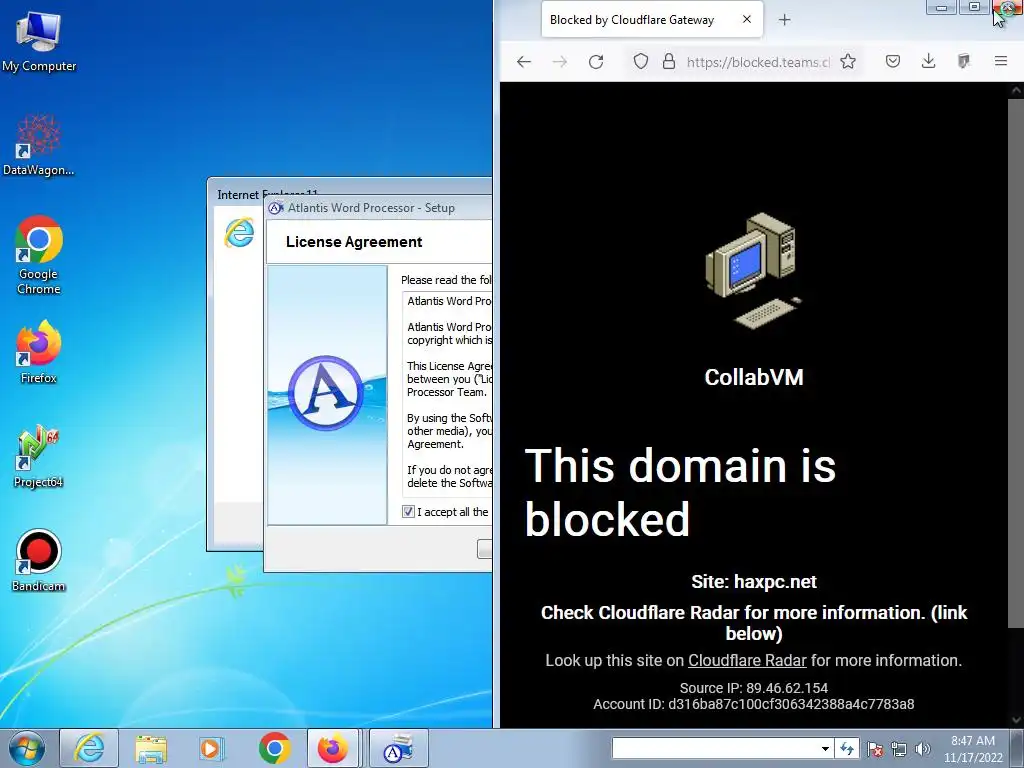Image resolution: width=1024 pixels, height=768 pixels.
Task: Minimize the Firefox window
Action: pyautogui.click(x=942, y=7)
